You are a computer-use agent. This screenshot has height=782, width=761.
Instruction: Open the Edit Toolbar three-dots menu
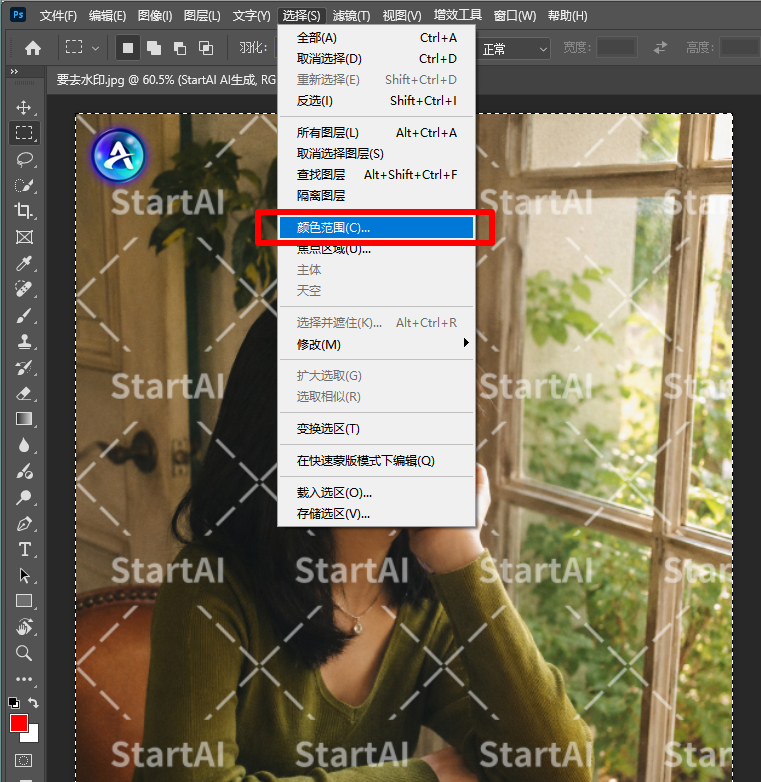click(24, 679)
